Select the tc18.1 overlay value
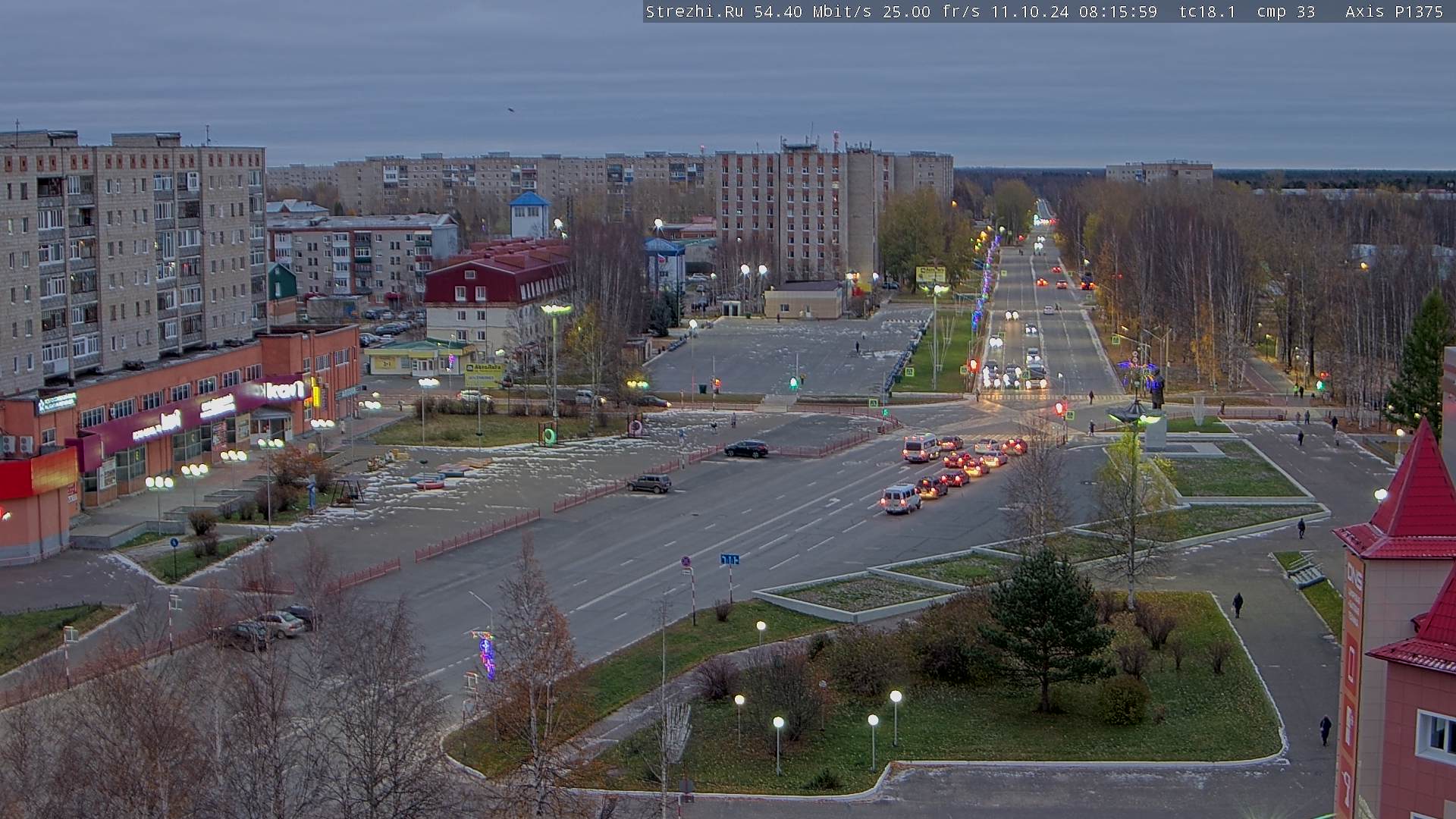1456x819 pixels. tap(1207, 12)
